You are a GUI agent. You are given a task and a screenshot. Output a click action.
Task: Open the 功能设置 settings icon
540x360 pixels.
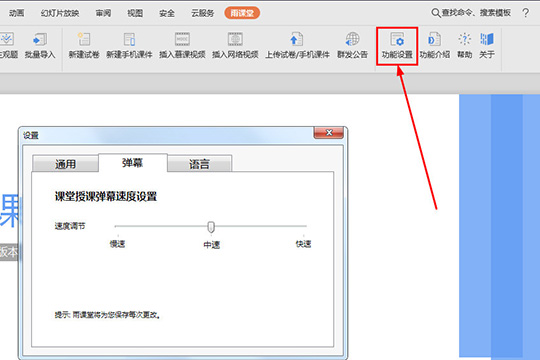click(x=397, y=39)
